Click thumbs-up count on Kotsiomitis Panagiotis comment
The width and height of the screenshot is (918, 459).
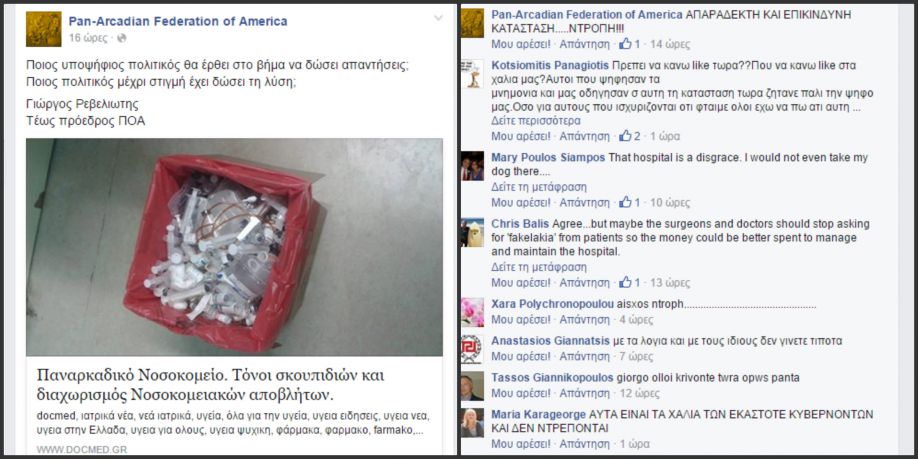pyautogui.click(x=637, y=136)
